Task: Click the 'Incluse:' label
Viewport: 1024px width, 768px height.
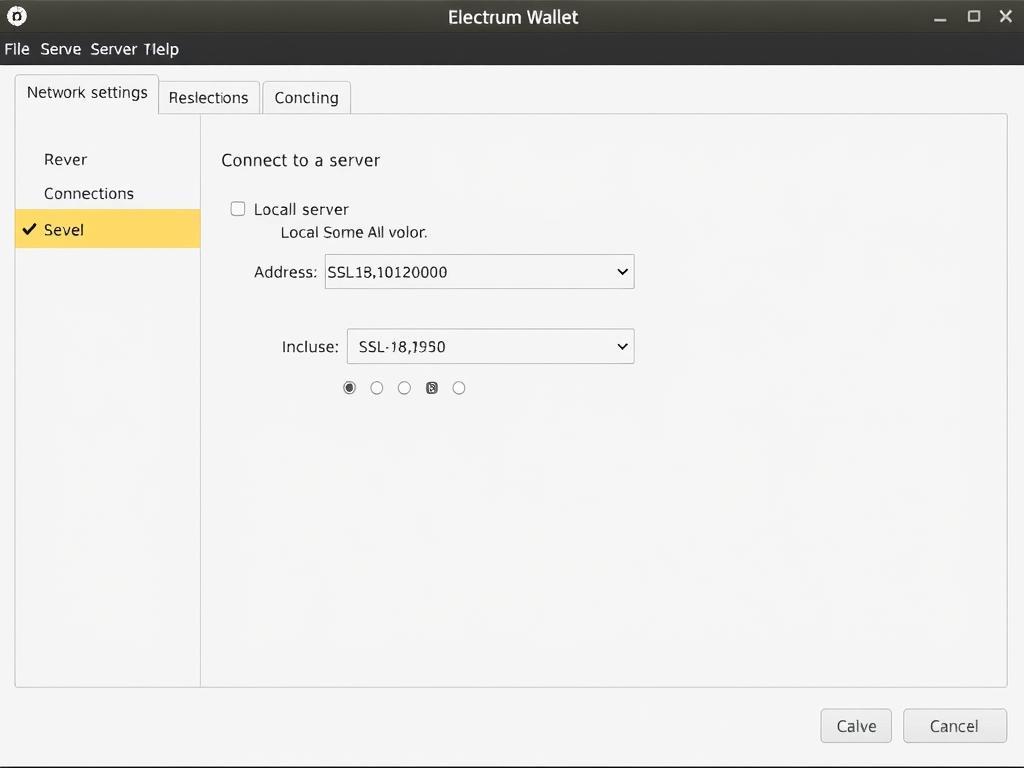Action: (x=310, y=347)
